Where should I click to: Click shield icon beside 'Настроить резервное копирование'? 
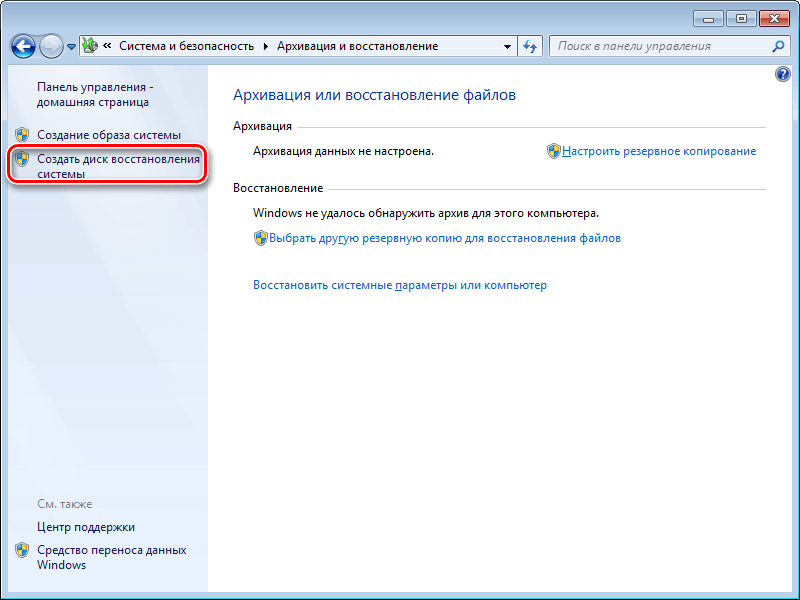(x=554, y=151)
